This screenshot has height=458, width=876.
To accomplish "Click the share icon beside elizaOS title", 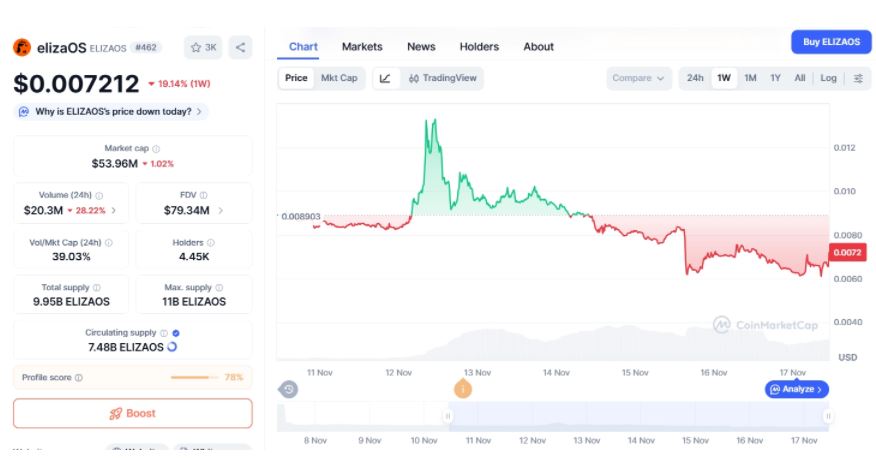I will 240,47.
